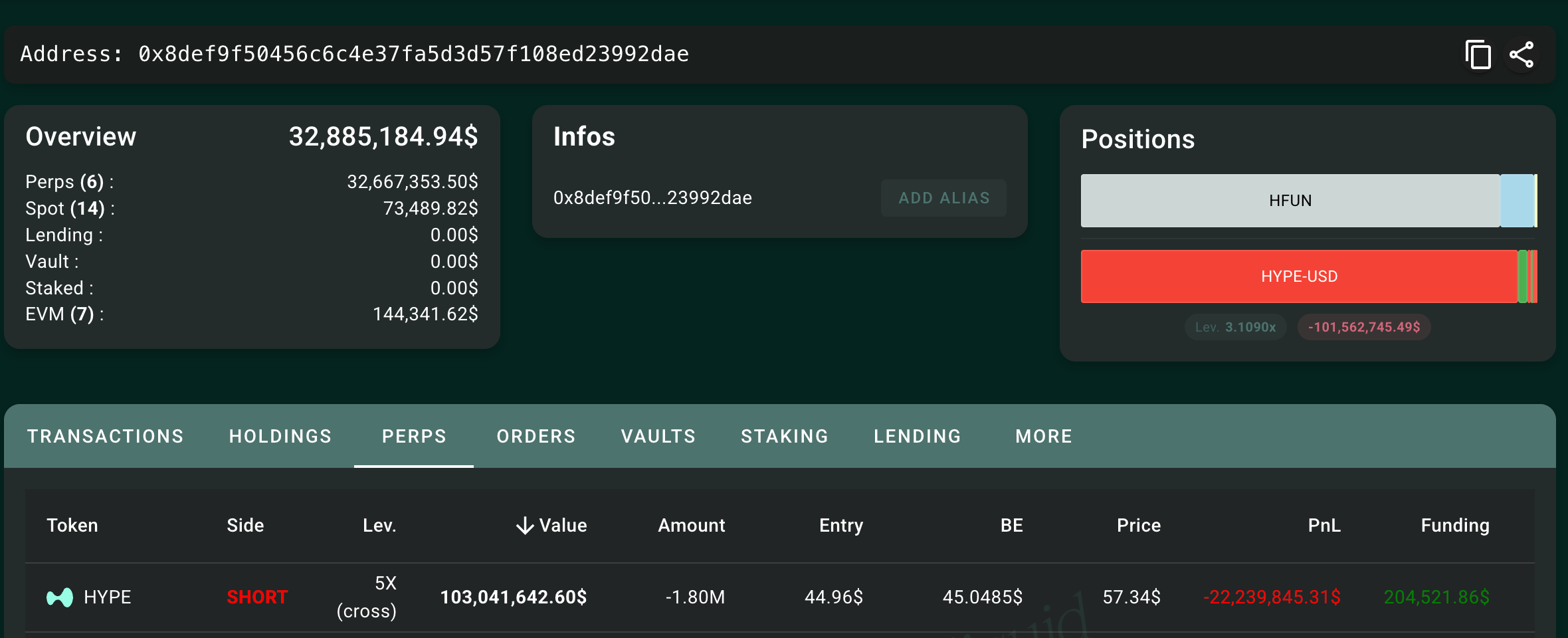The height and width of the screenshot is (638, 1568).
Task: Click the 5X (cross) leverage cell
Action: [x=367, y=597]
